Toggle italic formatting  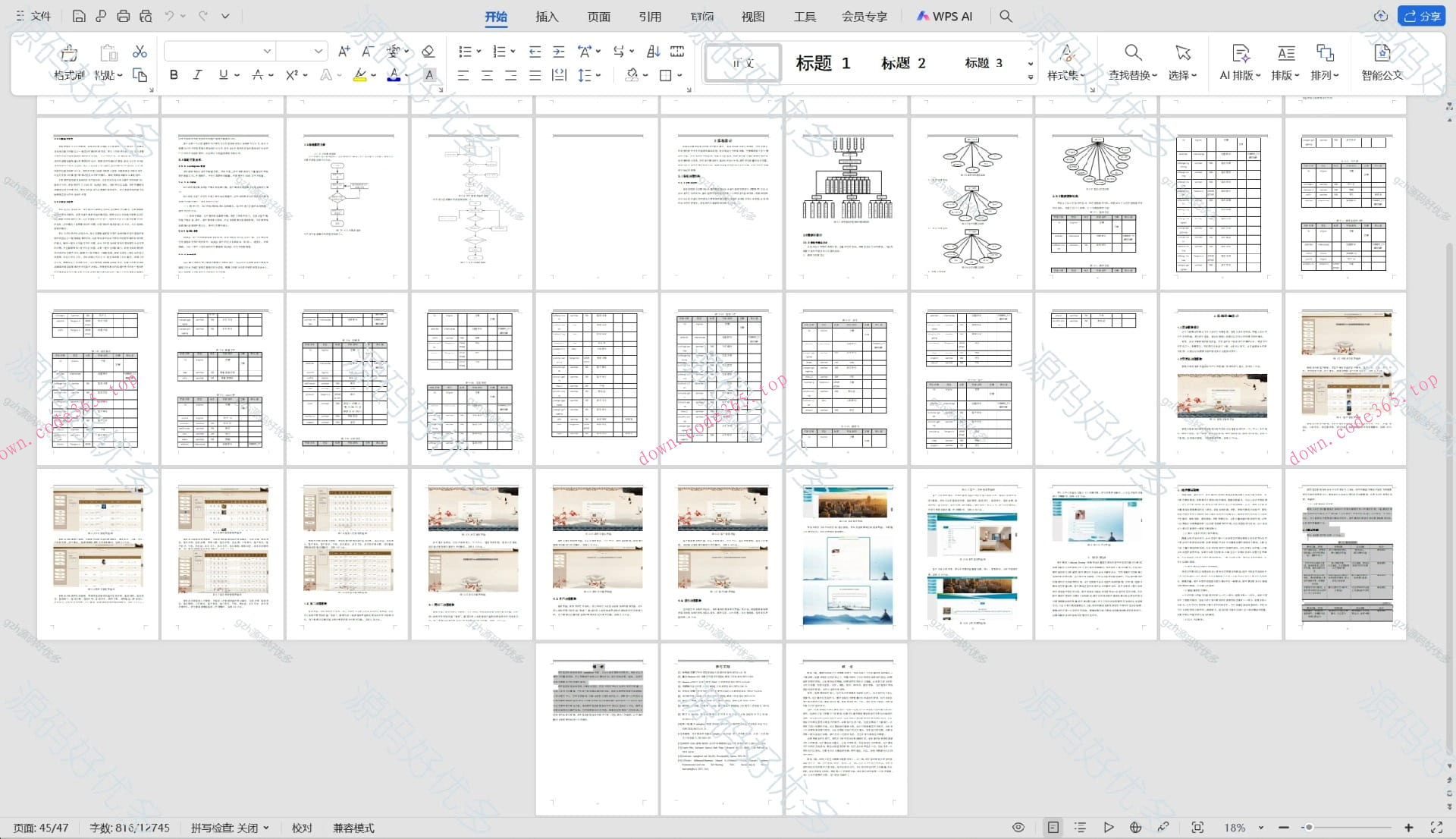[x=197, y=75]
